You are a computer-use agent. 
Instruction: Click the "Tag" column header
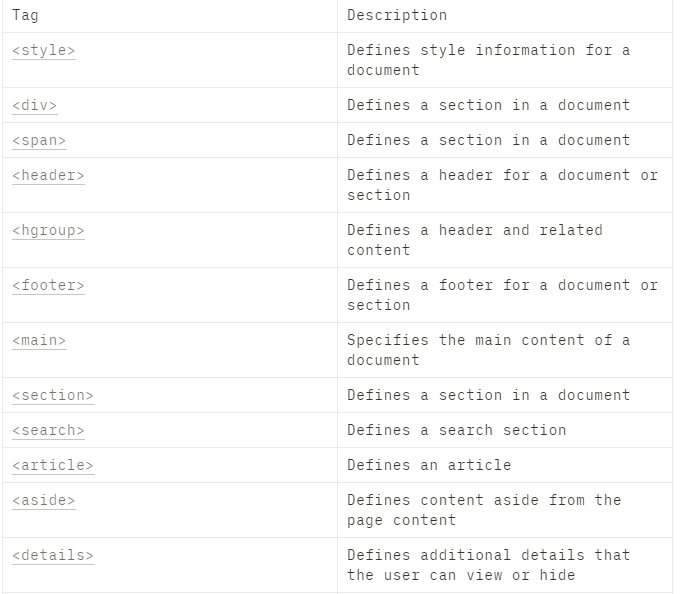click(25, 16)
